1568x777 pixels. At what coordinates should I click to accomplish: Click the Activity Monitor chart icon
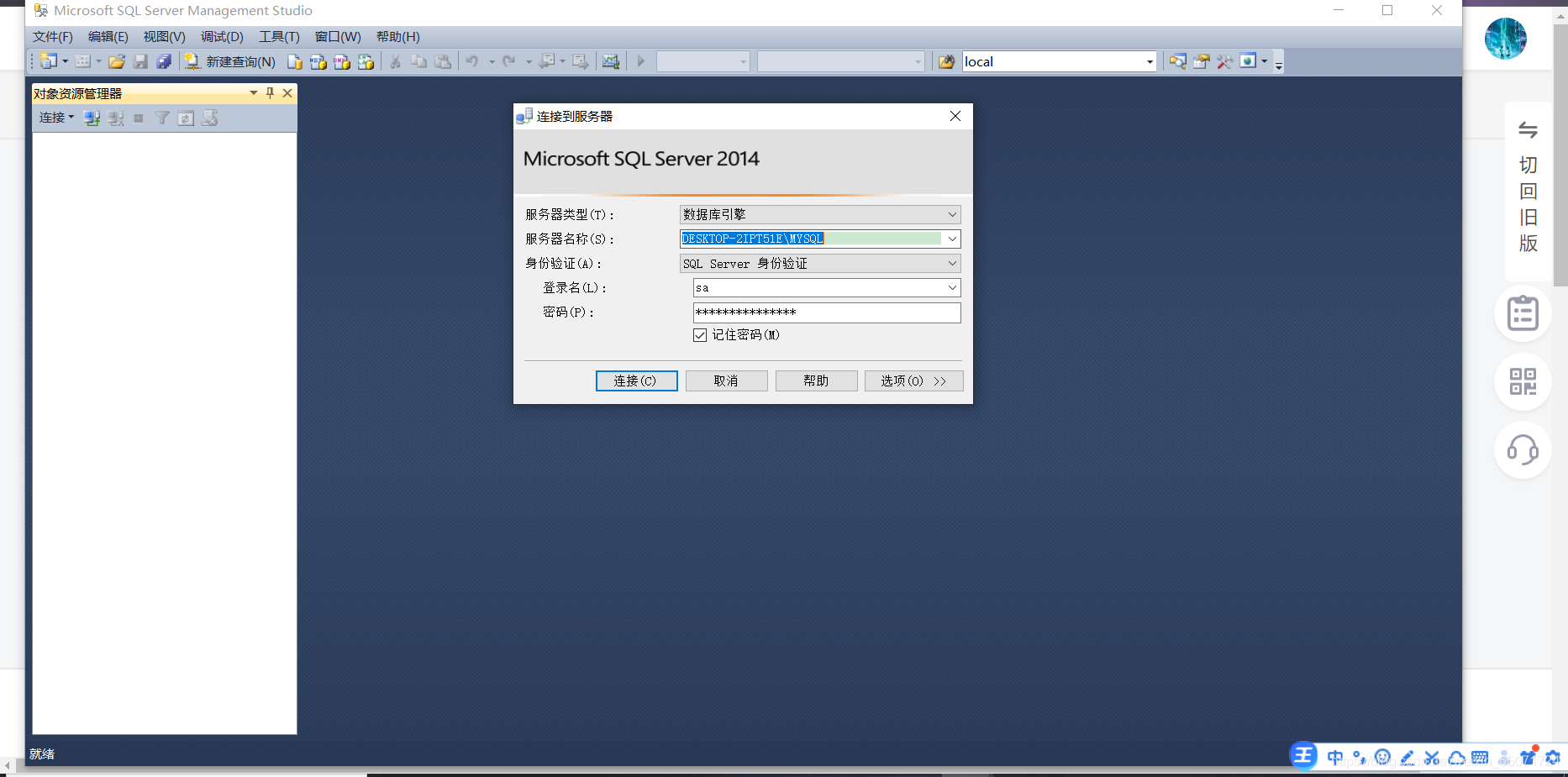pyautogui.click(x=611, y=61)
